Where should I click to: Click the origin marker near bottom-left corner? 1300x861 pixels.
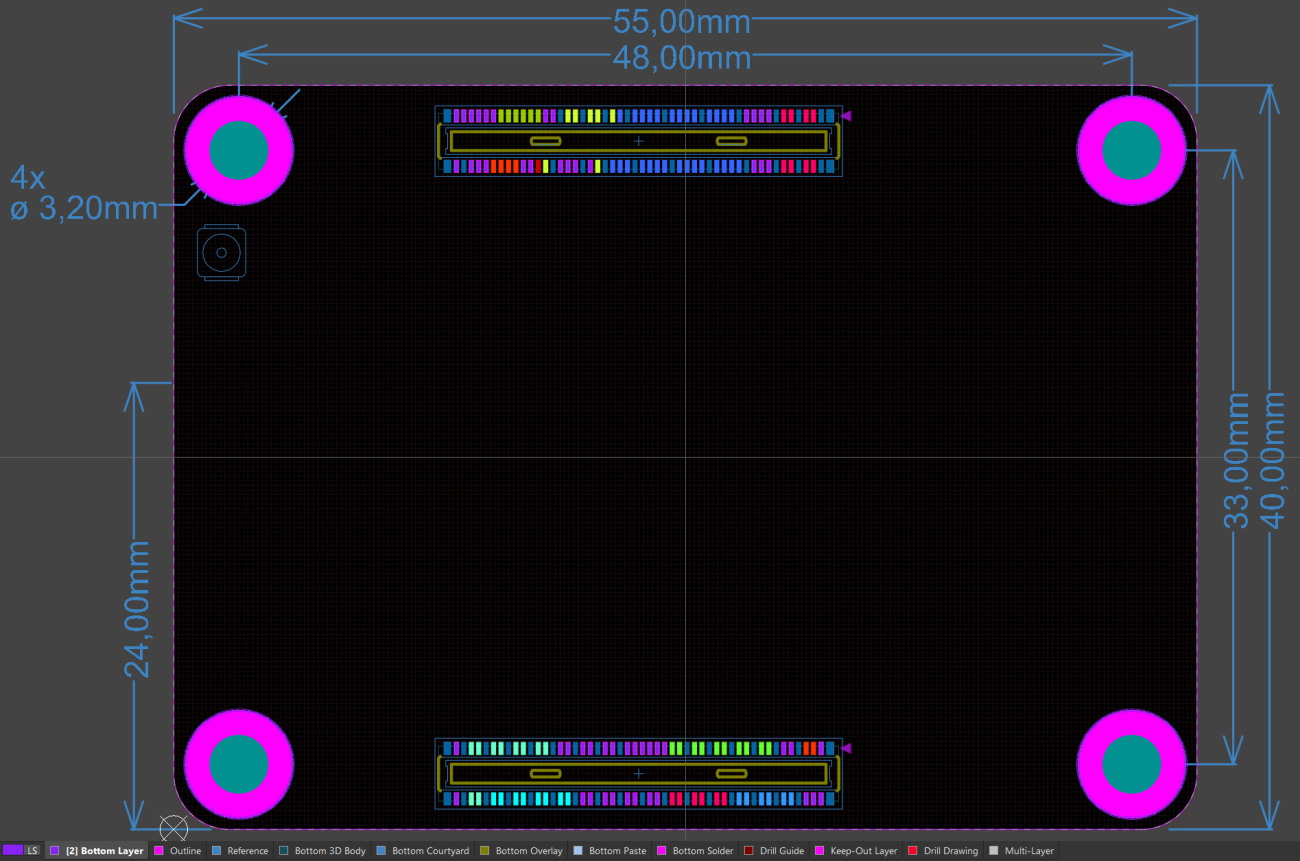click(x=175, y=828)
